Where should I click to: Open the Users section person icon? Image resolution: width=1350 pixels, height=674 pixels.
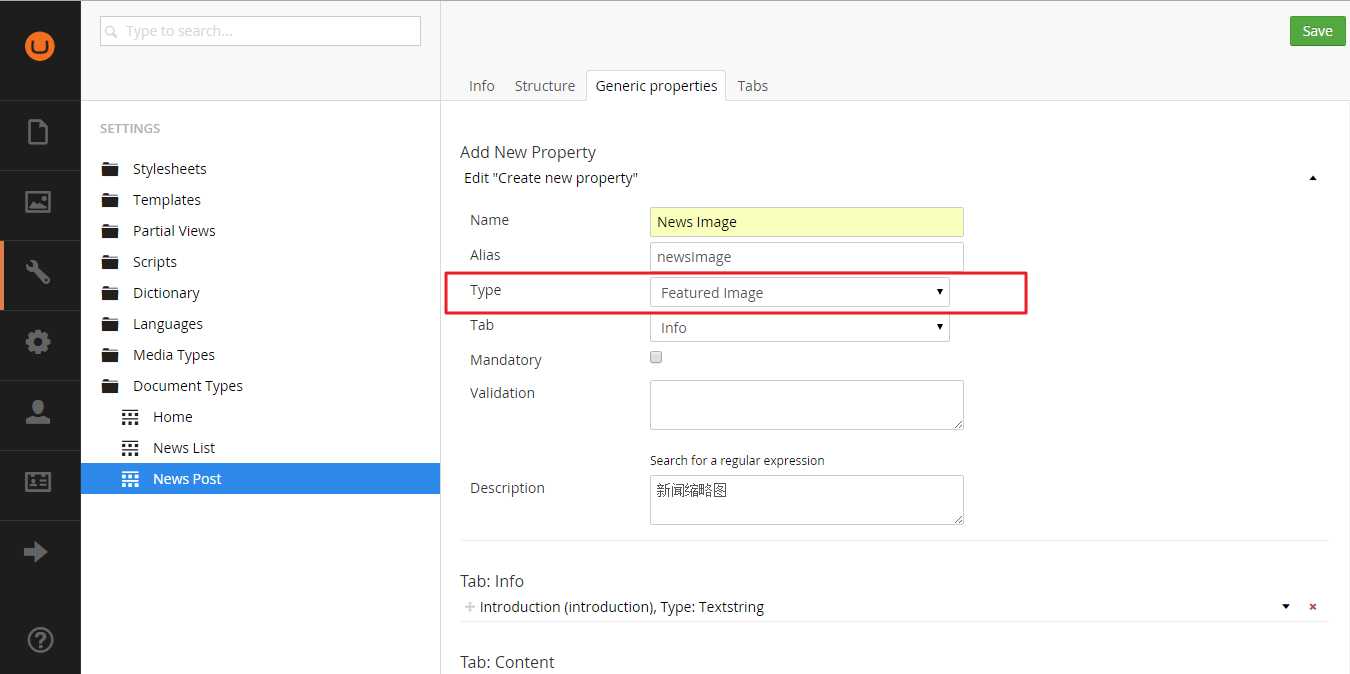[x=38, y=412]
